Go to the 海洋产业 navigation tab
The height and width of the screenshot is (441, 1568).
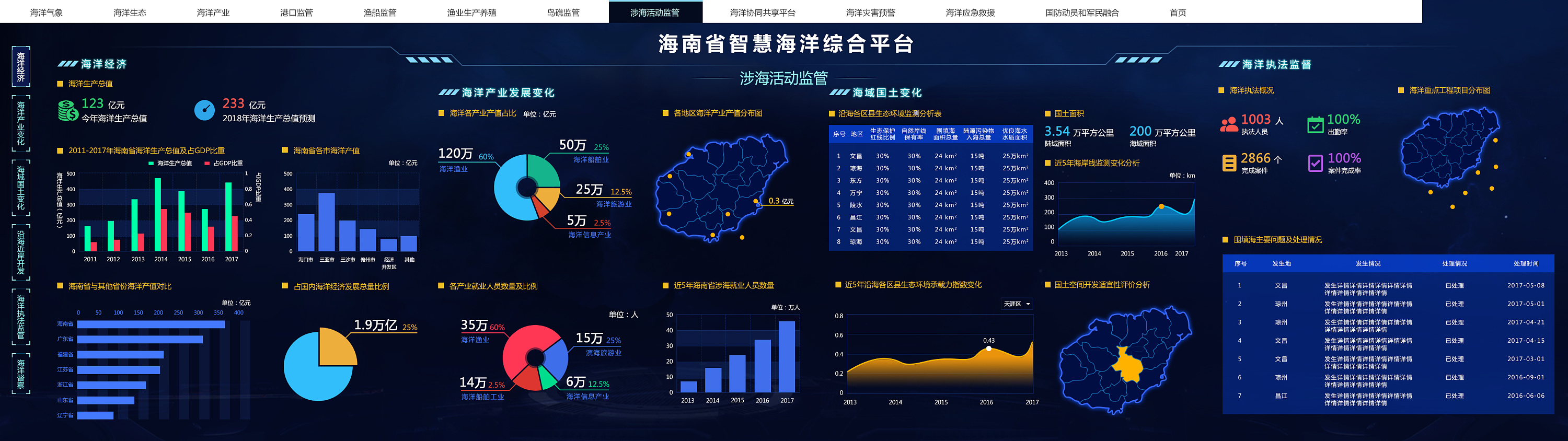213,13
